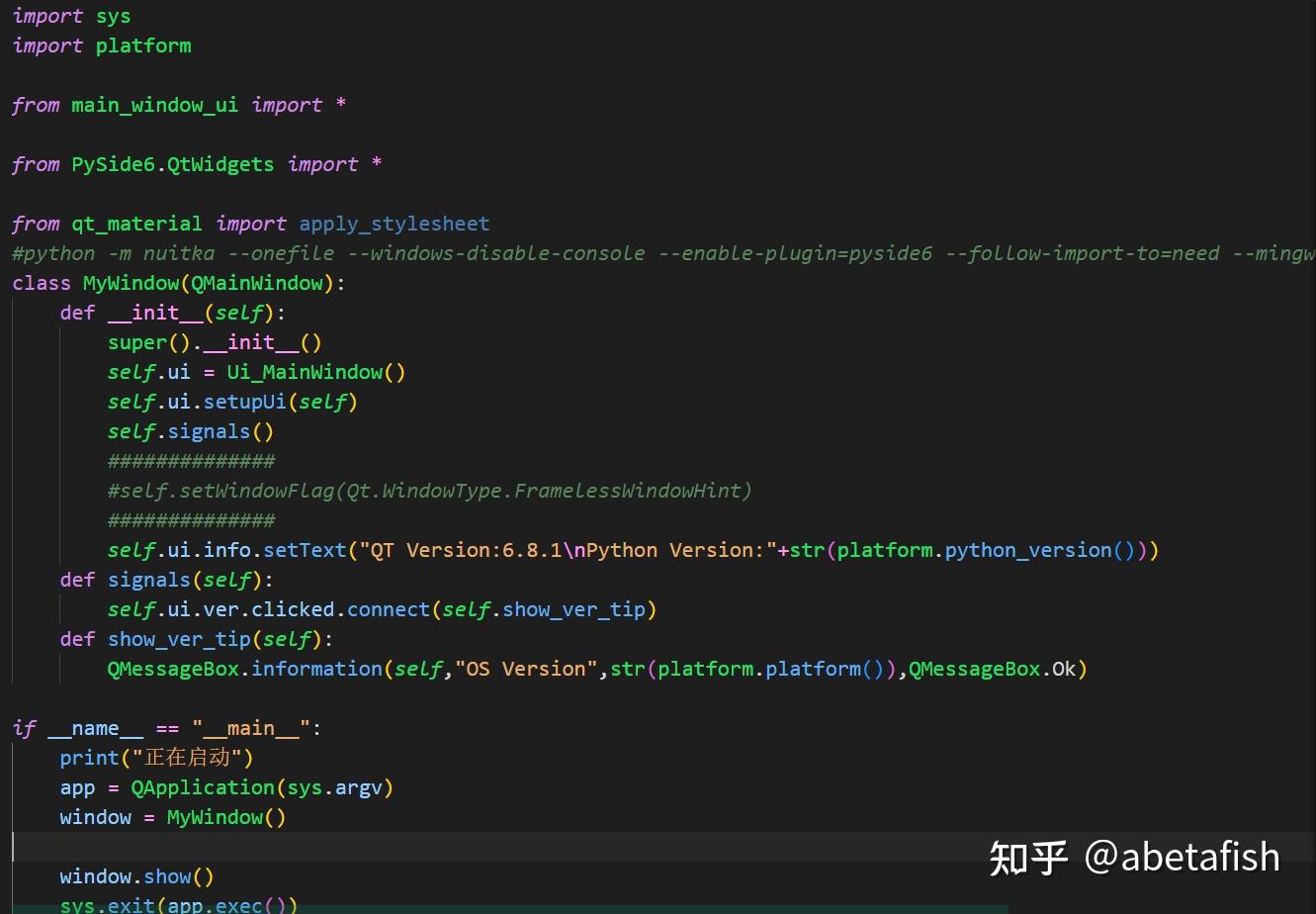The image size is (1316, 914).
Task: Select the "import platform" line
Action: point(101,46)
